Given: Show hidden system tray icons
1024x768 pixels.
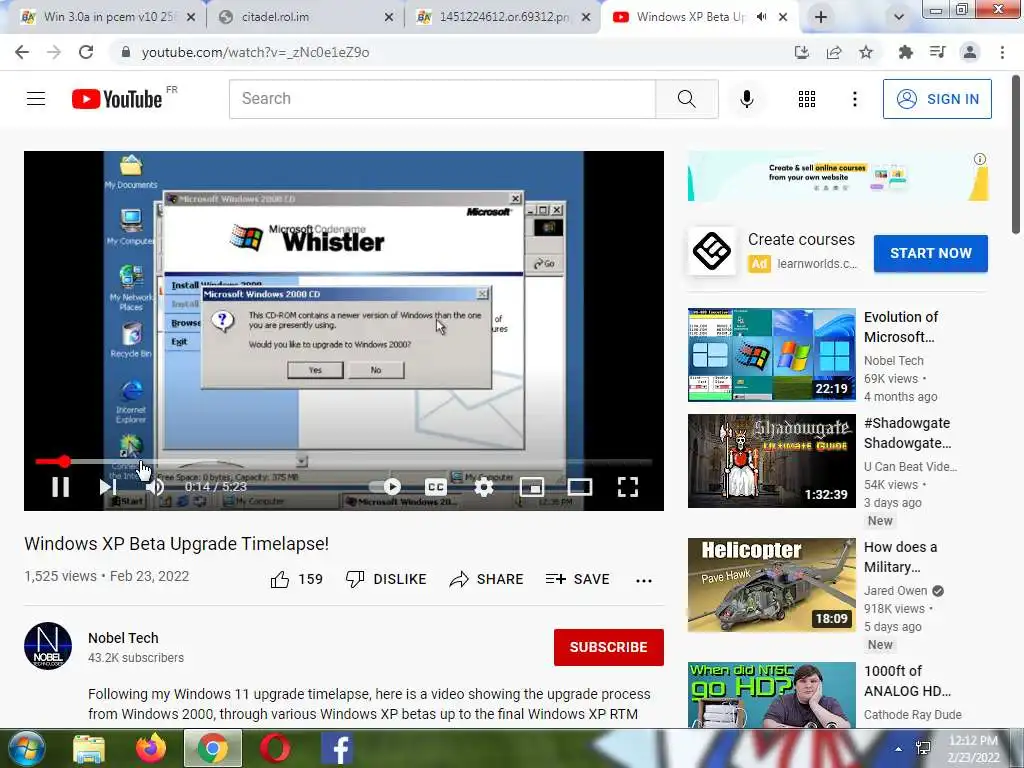Looking at the screenshot, I should [899, 749].
